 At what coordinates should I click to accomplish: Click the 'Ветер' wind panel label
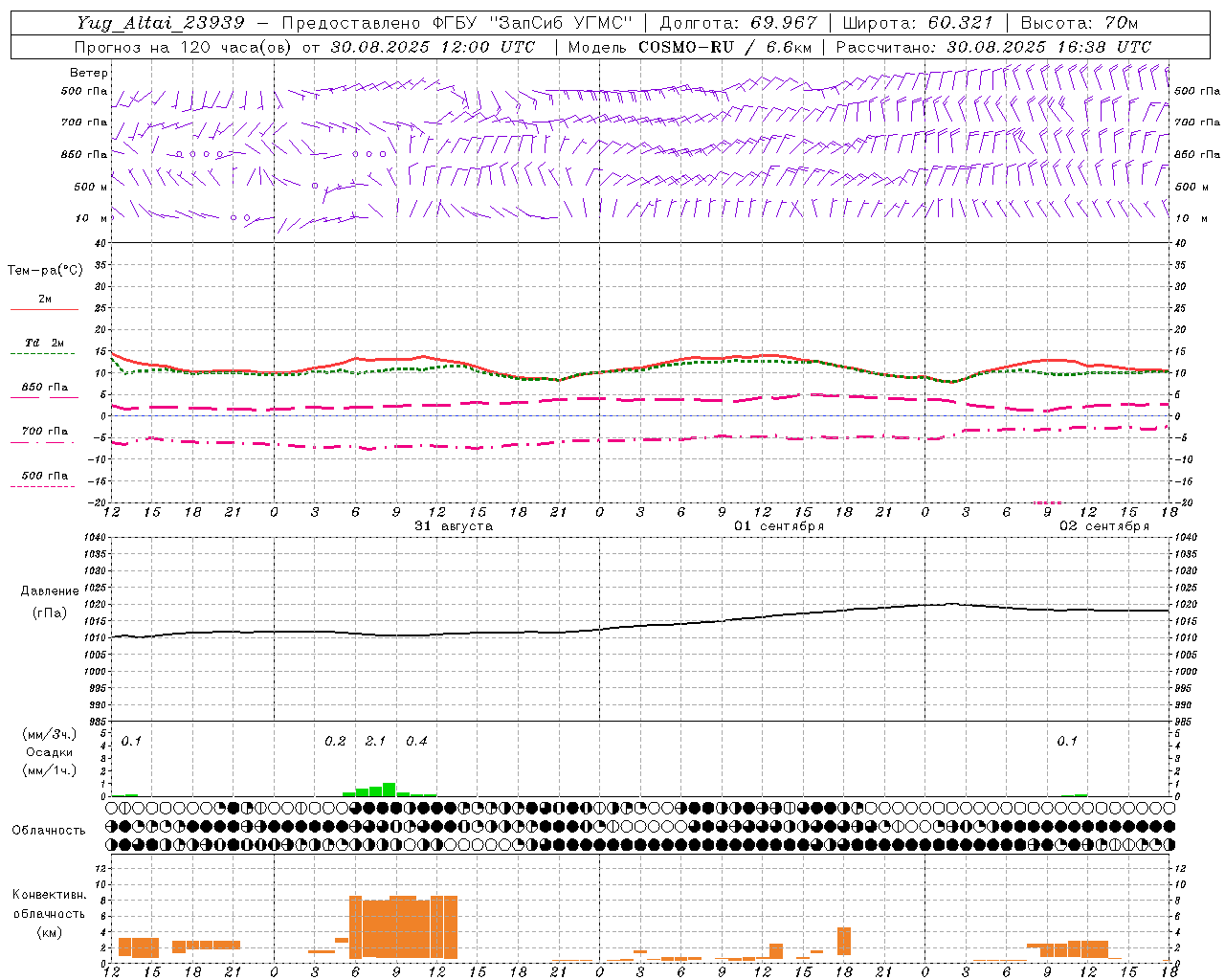[x=89, y=73]
